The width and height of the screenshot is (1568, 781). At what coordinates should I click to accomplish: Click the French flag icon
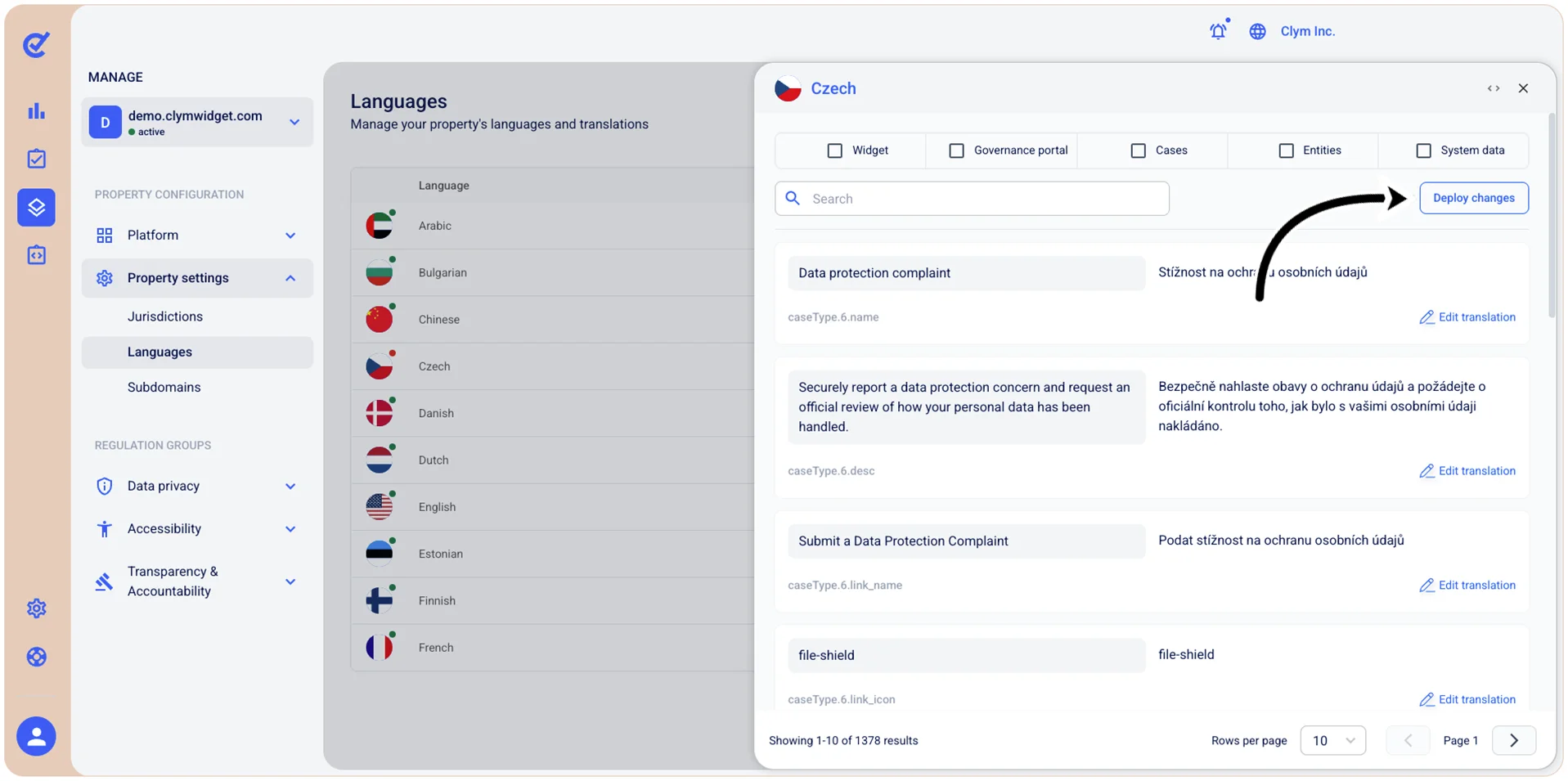coord(380,647)
